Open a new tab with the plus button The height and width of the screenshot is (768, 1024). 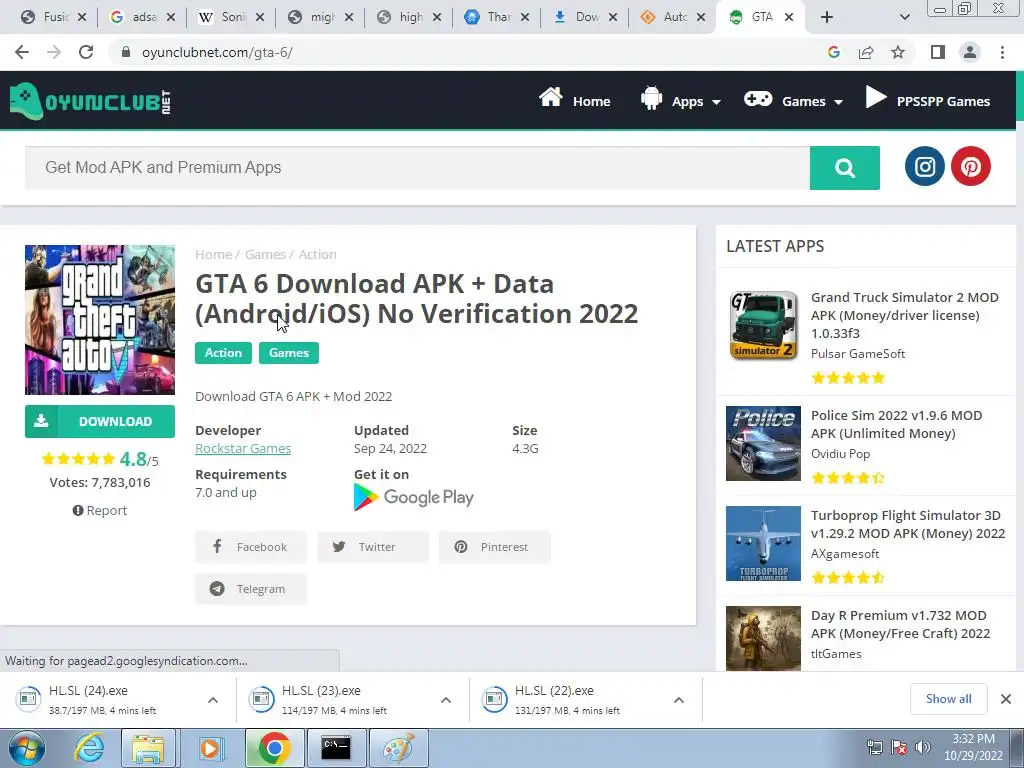[827, 17]
